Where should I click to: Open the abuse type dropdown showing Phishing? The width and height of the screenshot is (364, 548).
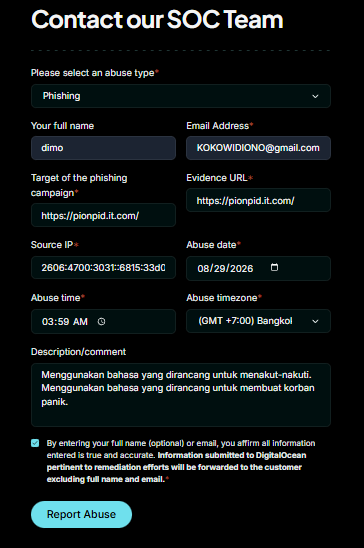181,96
